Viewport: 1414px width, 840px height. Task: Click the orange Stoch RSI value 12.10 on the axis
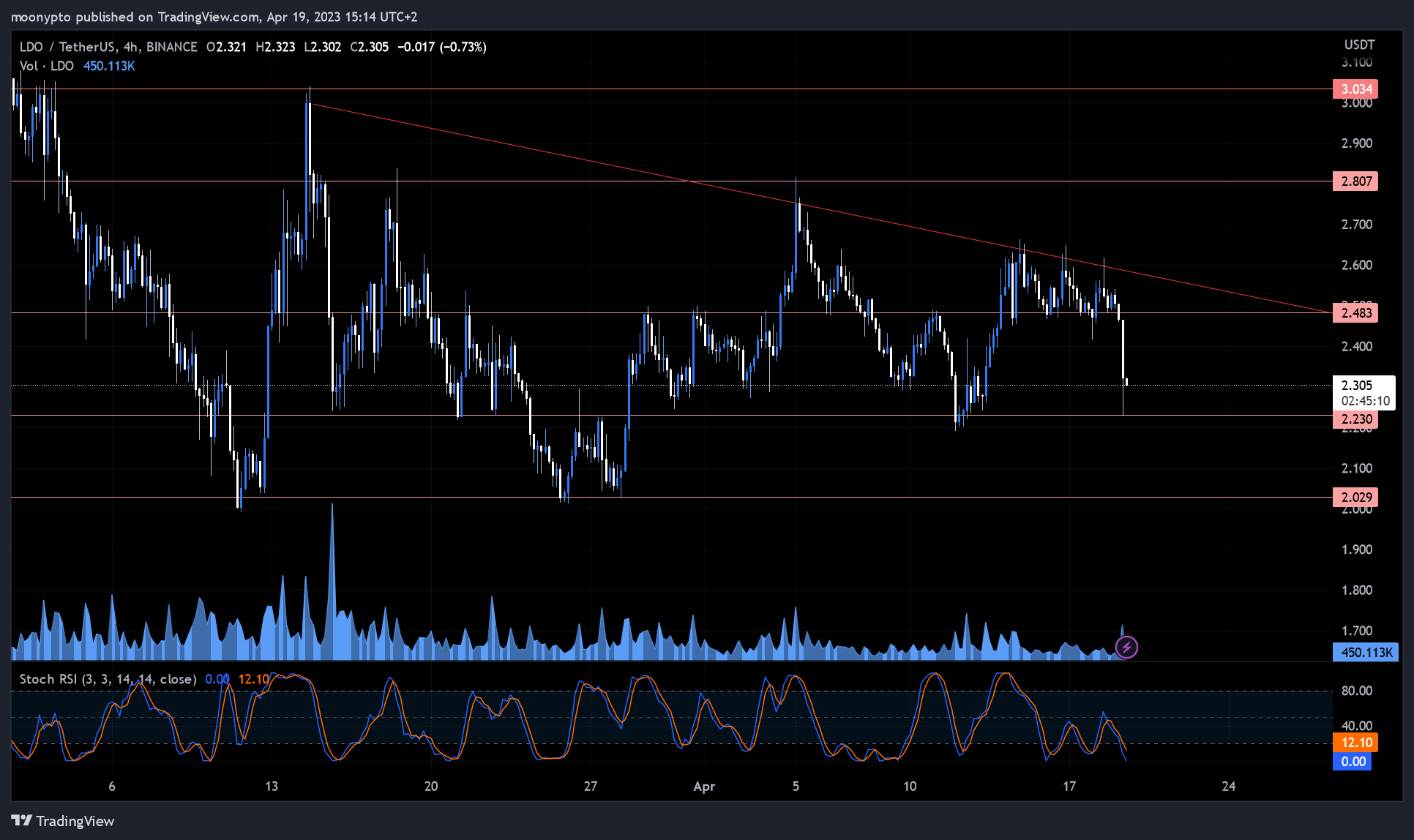tap(1355, 743)
